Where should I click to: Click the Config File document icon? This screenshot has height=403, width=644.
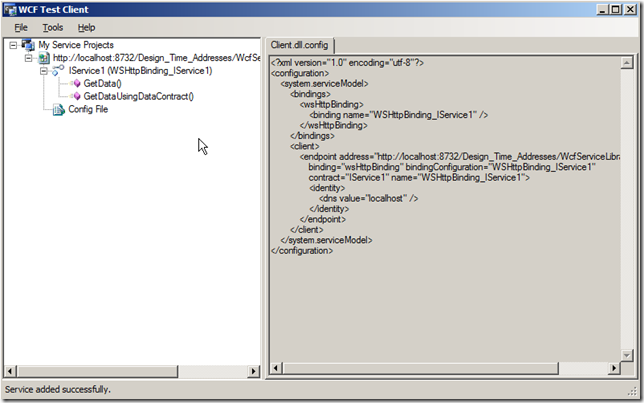click(x=59, y=109)
